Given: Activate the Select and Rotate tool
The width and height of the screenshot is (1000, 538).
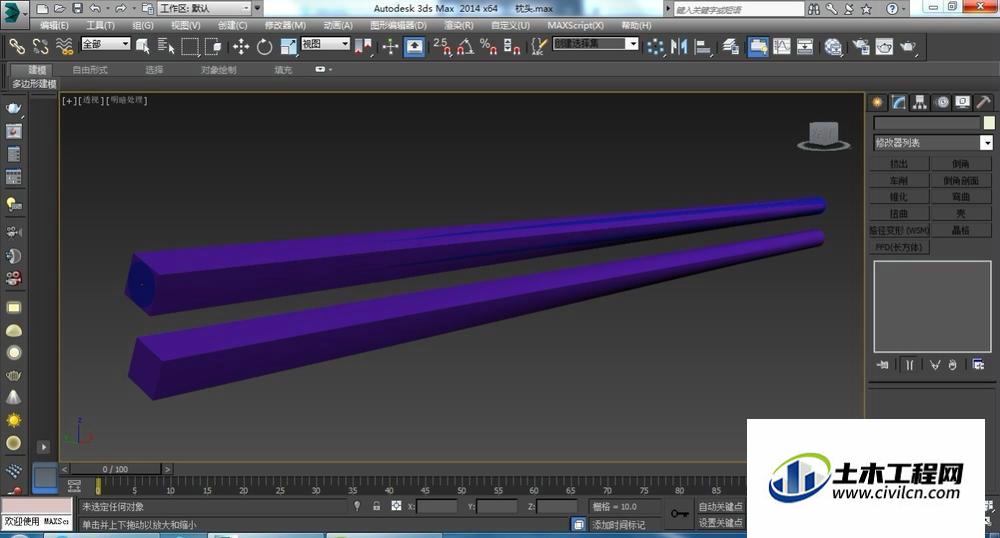Looking at the screenshot, I should point(265,46).
